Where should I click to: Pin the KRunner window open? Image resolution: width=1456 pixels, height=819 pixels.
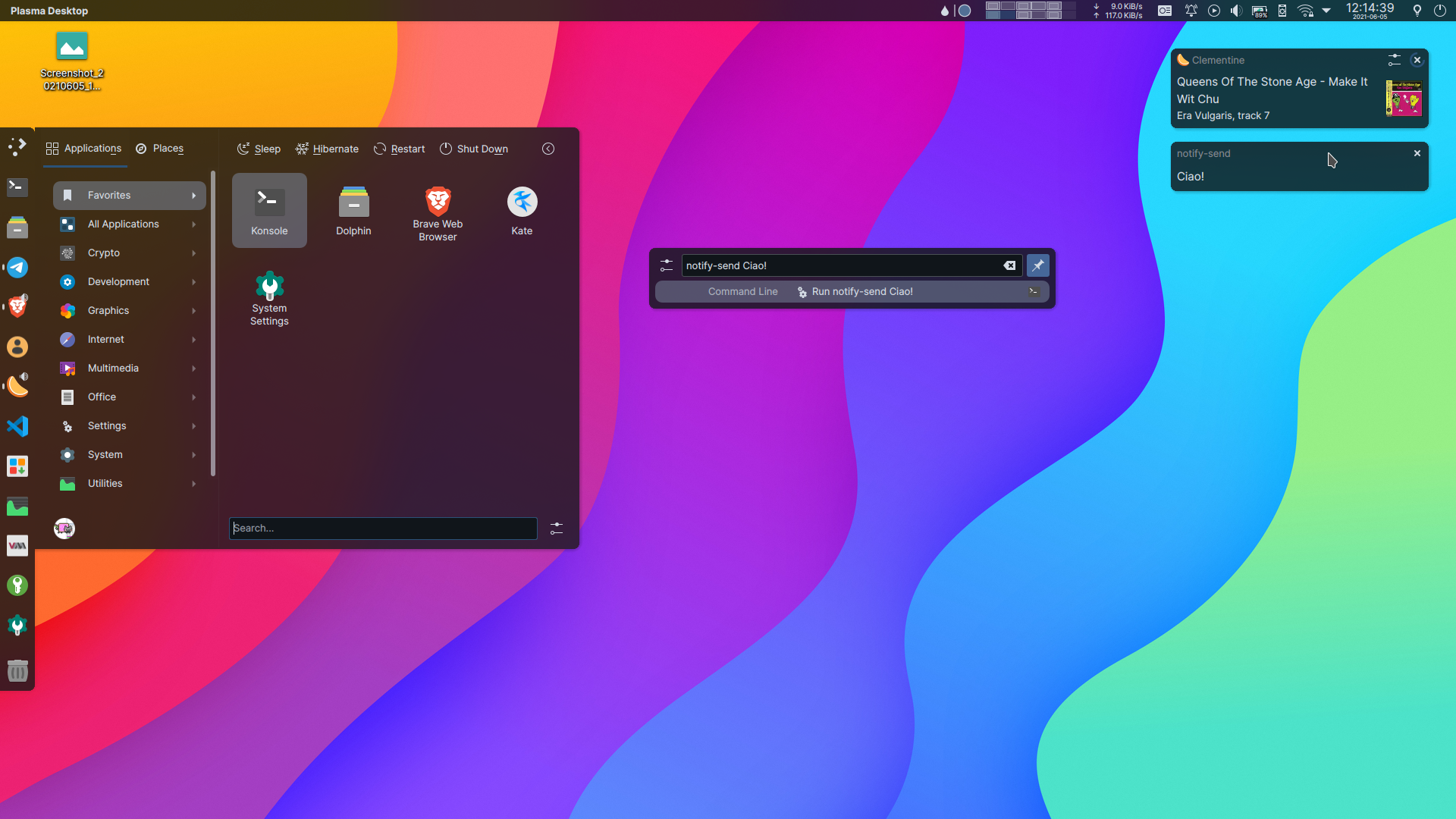[1037, 265]
